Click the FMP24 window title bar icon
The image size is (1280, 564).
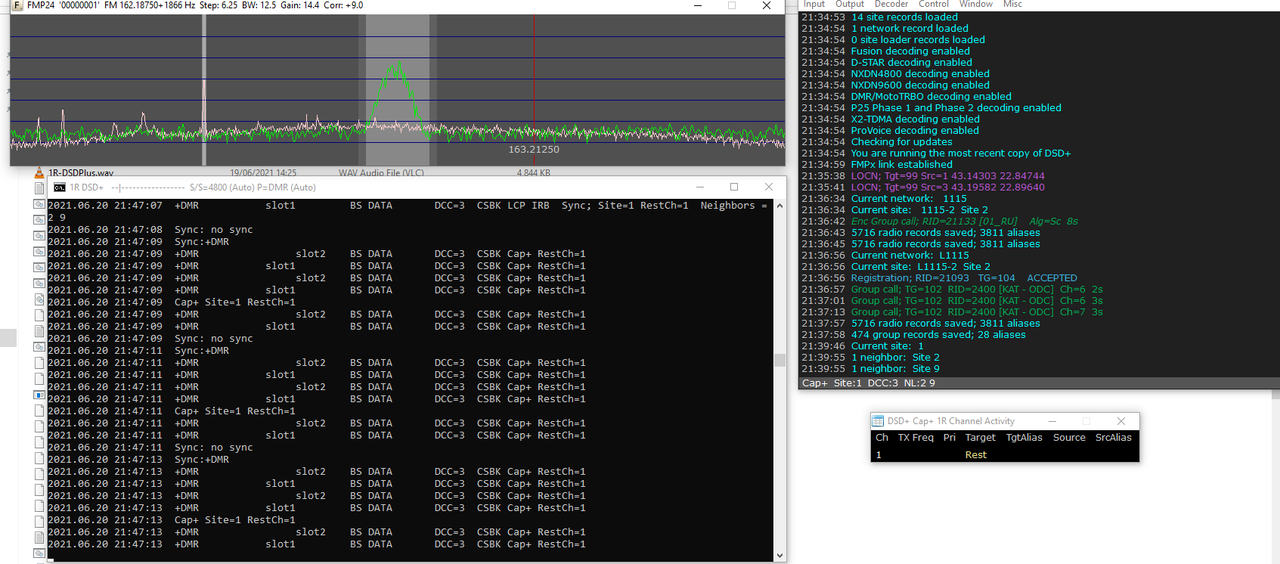16,5
